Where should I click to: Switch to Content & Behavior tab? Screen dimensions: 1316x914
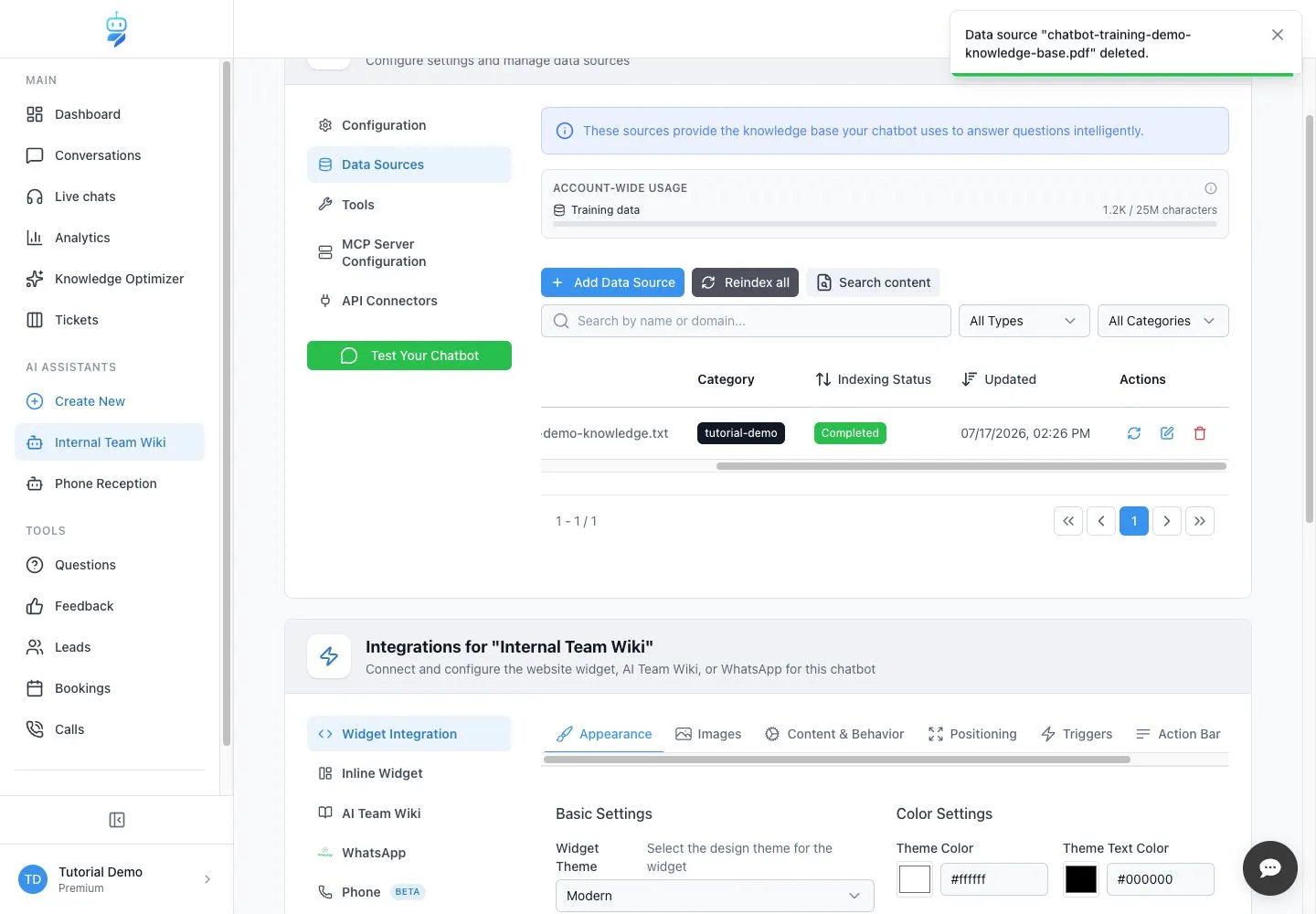[x=834, y=734]
